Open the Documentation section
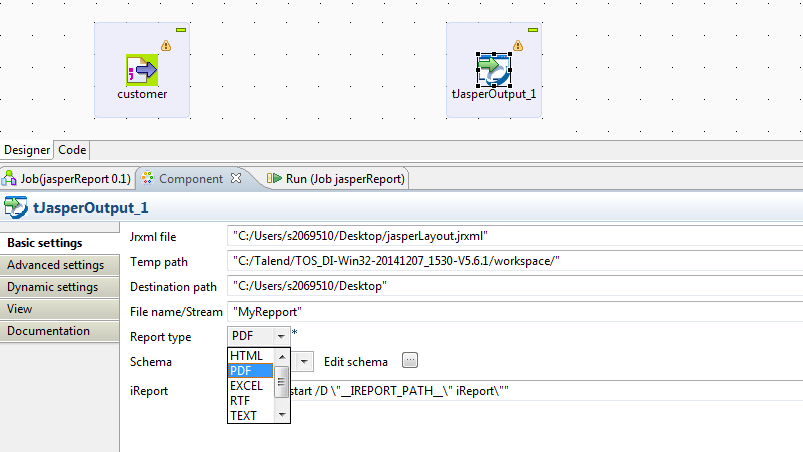Image resolution: width=803 pixels, height=452 pixels. tap(59, 331)
